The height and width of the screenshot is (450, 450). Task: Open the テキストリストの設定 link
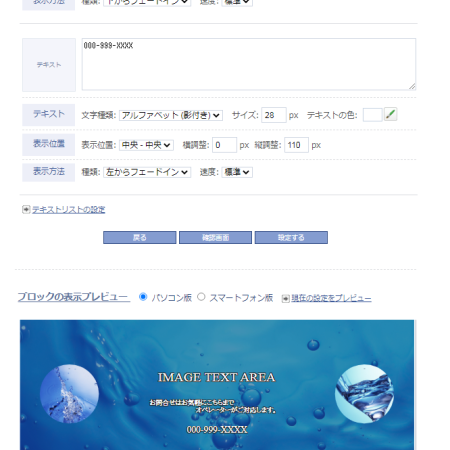pyautogui.click(x=68, y=210)
